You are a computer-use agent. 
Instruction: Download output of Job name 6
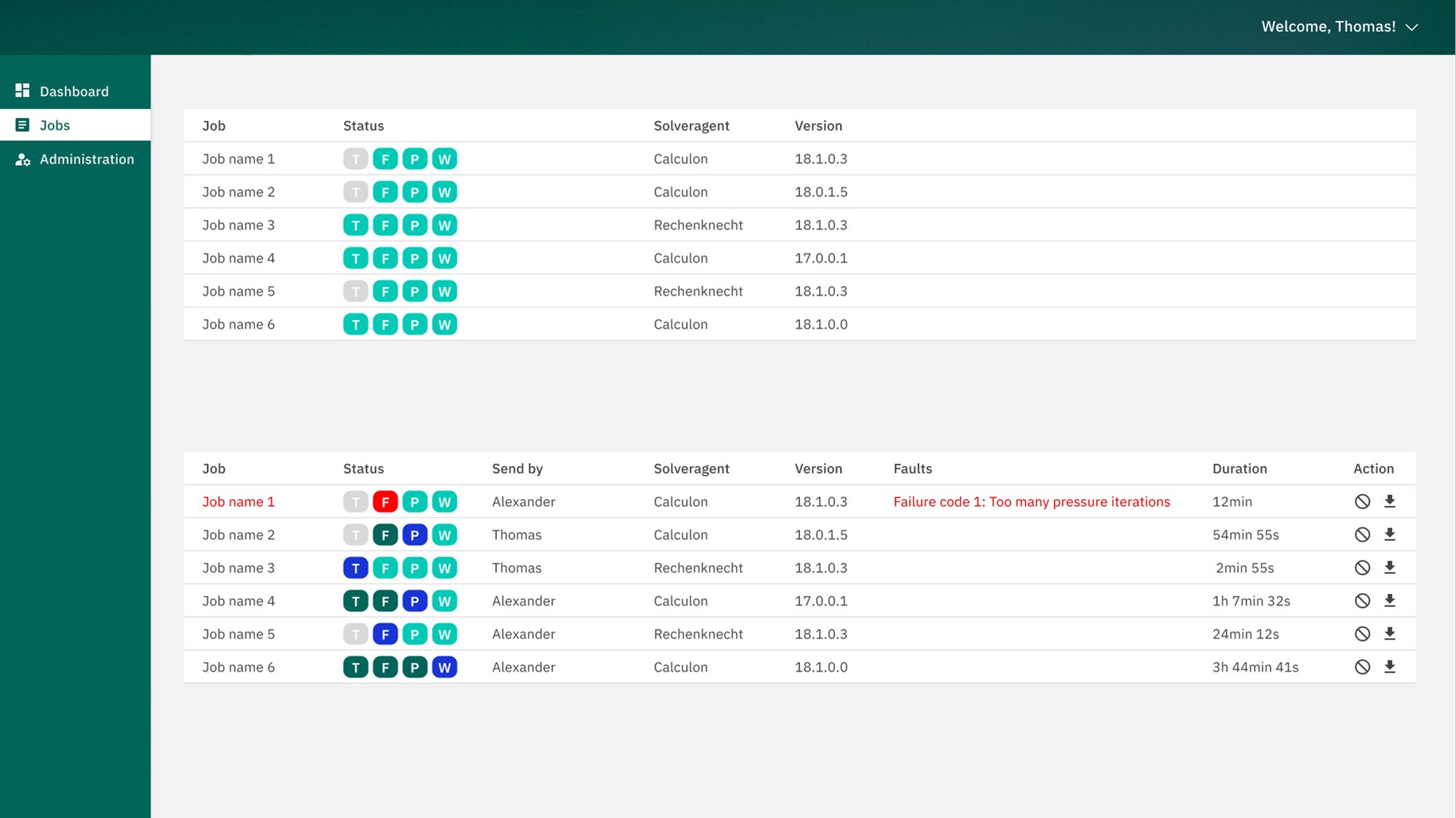coord(1390,667)
